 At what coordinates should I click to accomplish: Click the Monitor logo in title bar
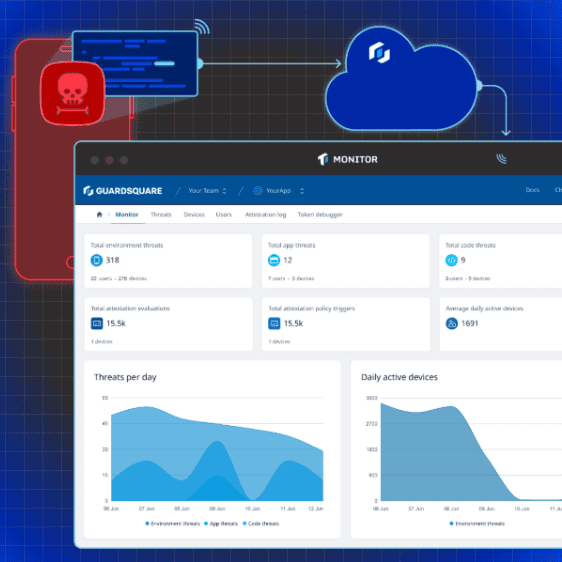coord(347,159)
